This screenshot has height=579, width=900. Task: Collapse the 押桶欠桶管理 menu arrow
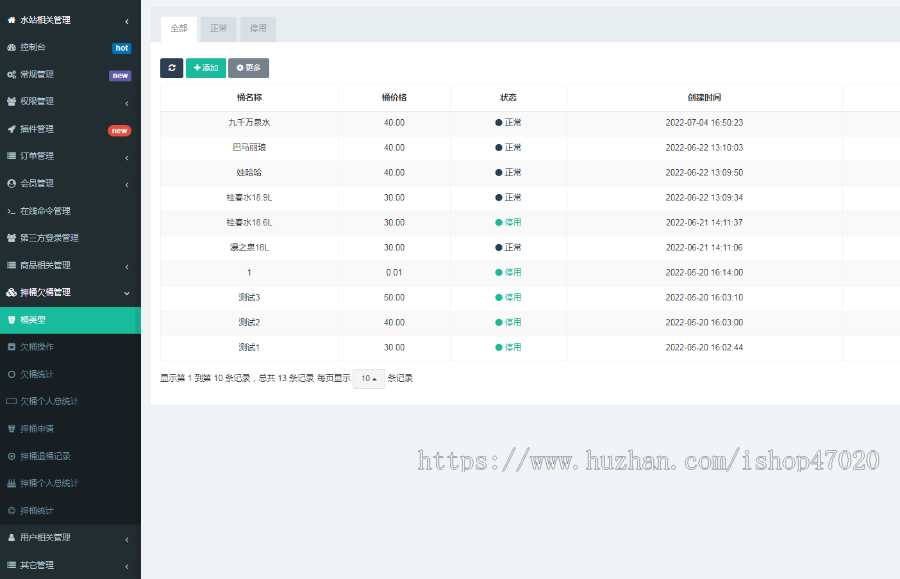pyautogui.click(x=127, y=294)
